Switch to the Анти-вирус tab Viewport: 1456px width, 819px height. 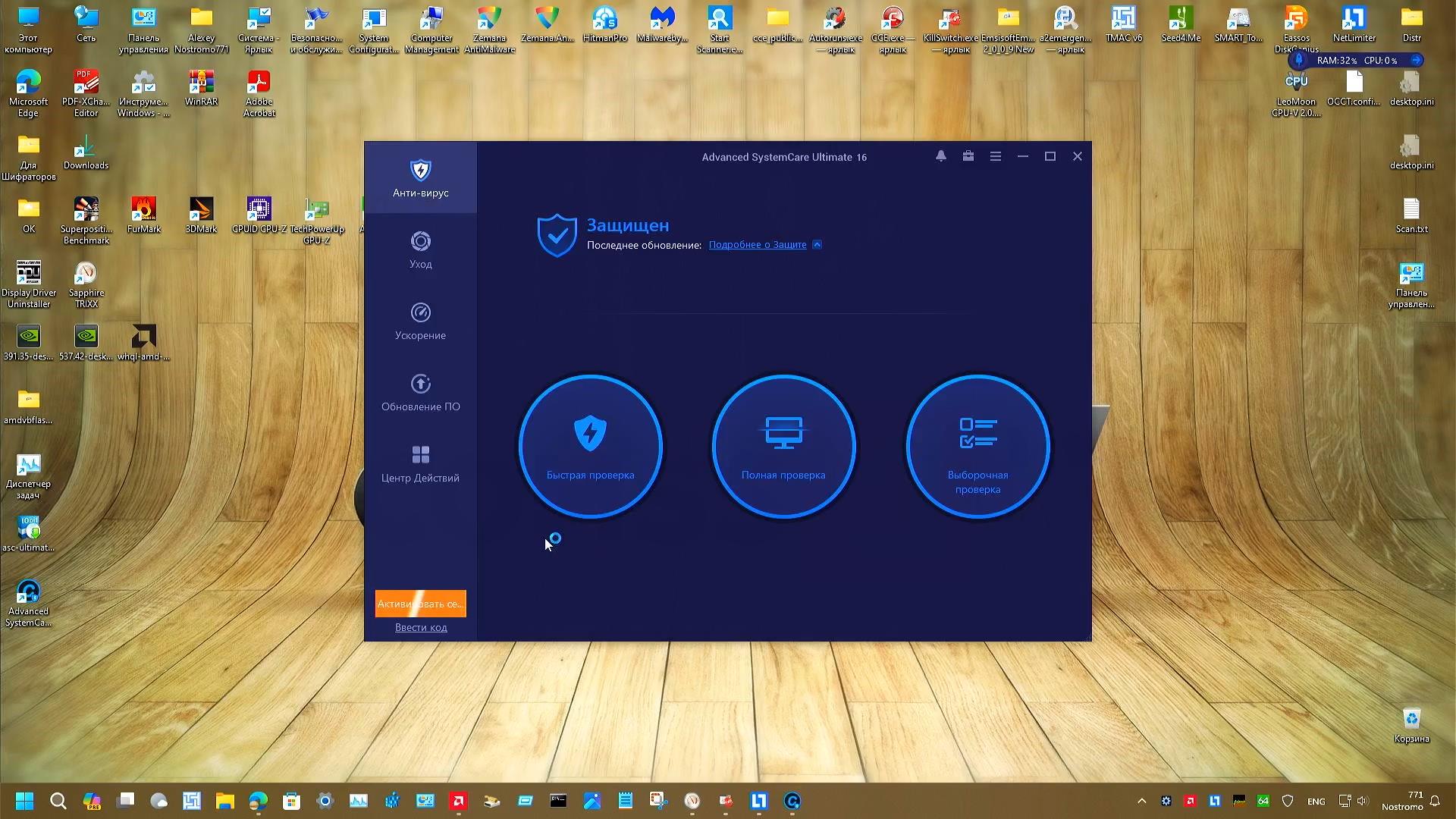pyautogui.click(x=420, y=178)
